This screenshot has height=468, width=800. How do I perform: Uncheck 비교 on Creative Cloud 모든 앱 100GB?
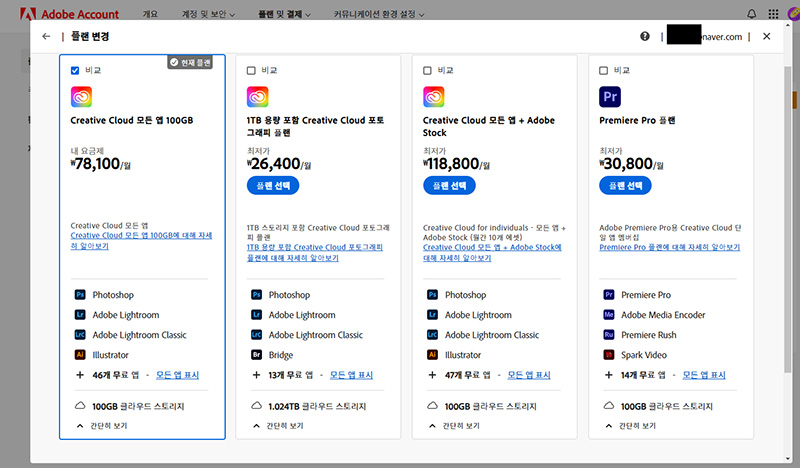tap(75, 70)
